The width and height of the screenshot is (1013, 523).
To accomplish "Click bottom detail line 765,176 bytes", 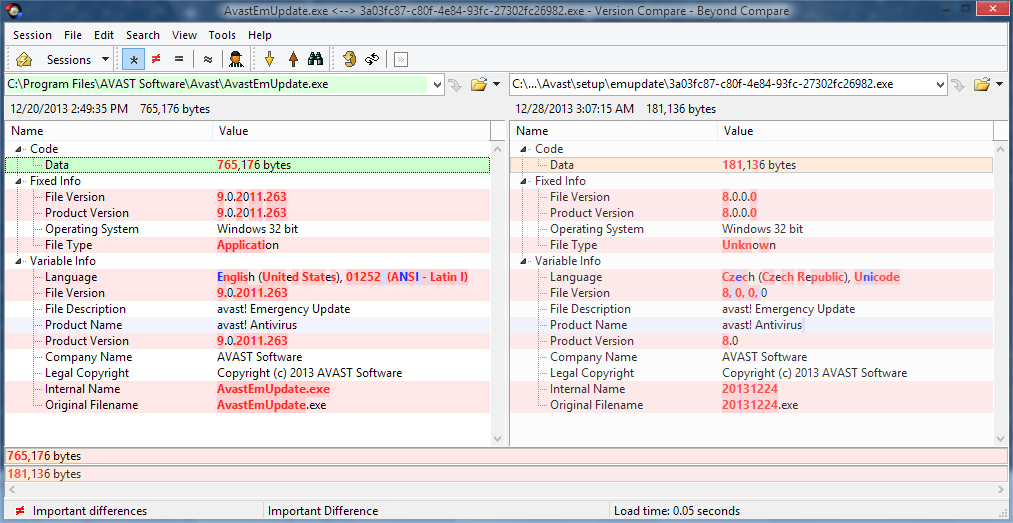I will point(506,456).
